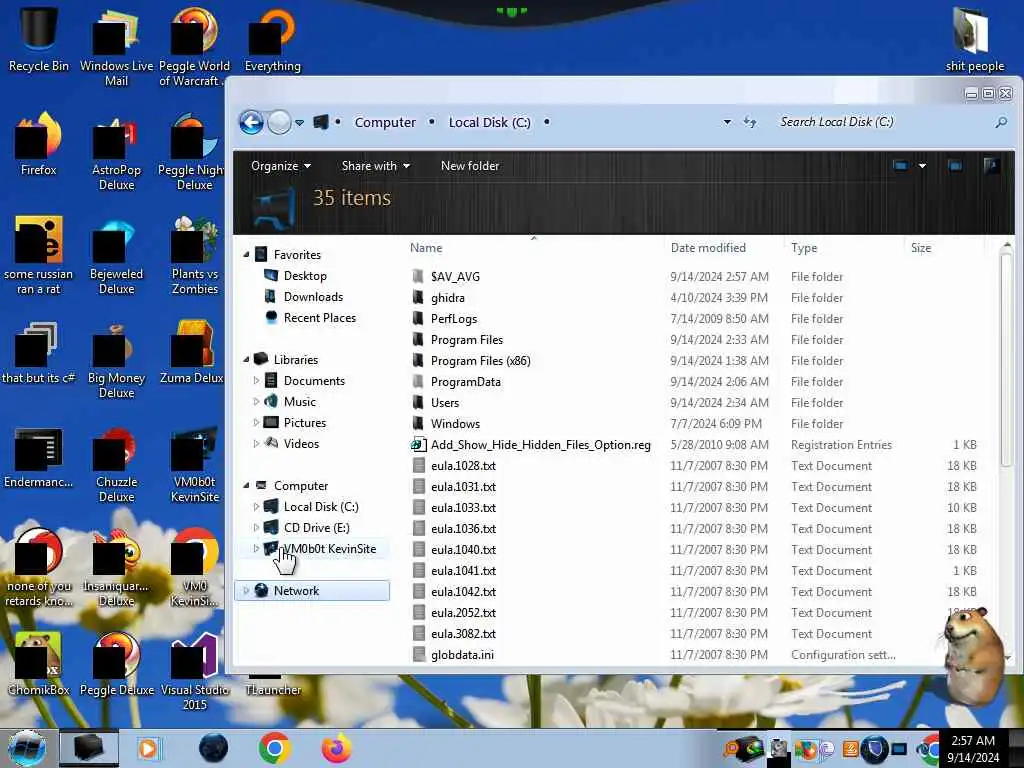Select the ghidra folder icon
This screenshot has height=768, width=1024.
coord(418,297)
